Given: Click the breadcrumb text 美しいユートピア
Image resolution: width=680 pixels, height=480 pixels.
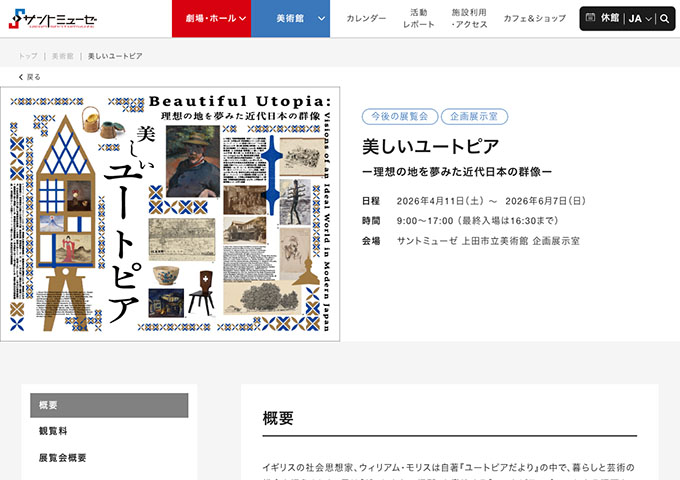Looking at the screenshot, I should point(115,56).
